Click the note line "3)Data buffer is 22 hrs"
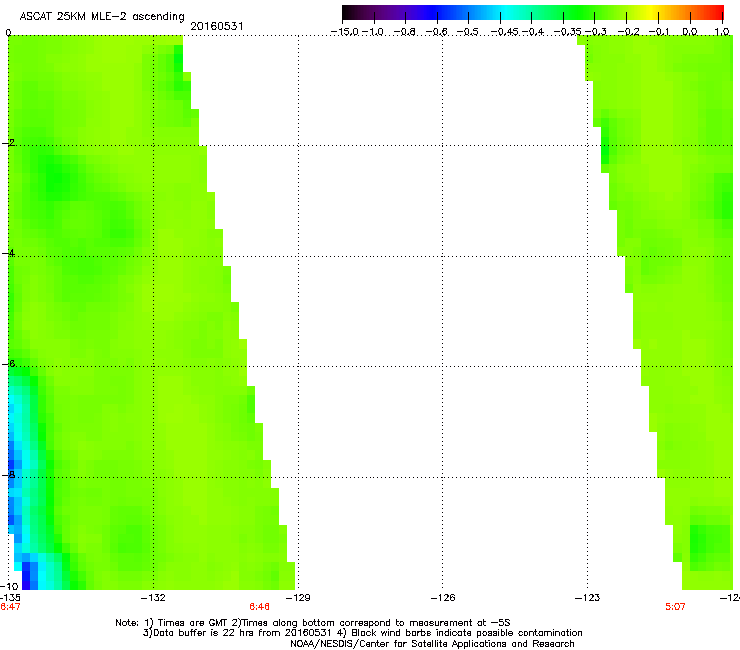 tap(362, 633)
